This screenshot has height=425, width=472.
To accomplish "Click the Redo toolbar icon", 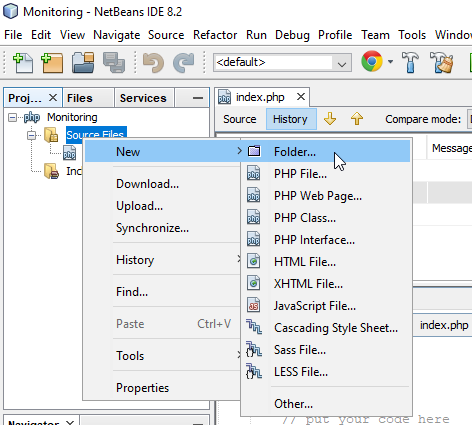I will (x=184, y=62).
